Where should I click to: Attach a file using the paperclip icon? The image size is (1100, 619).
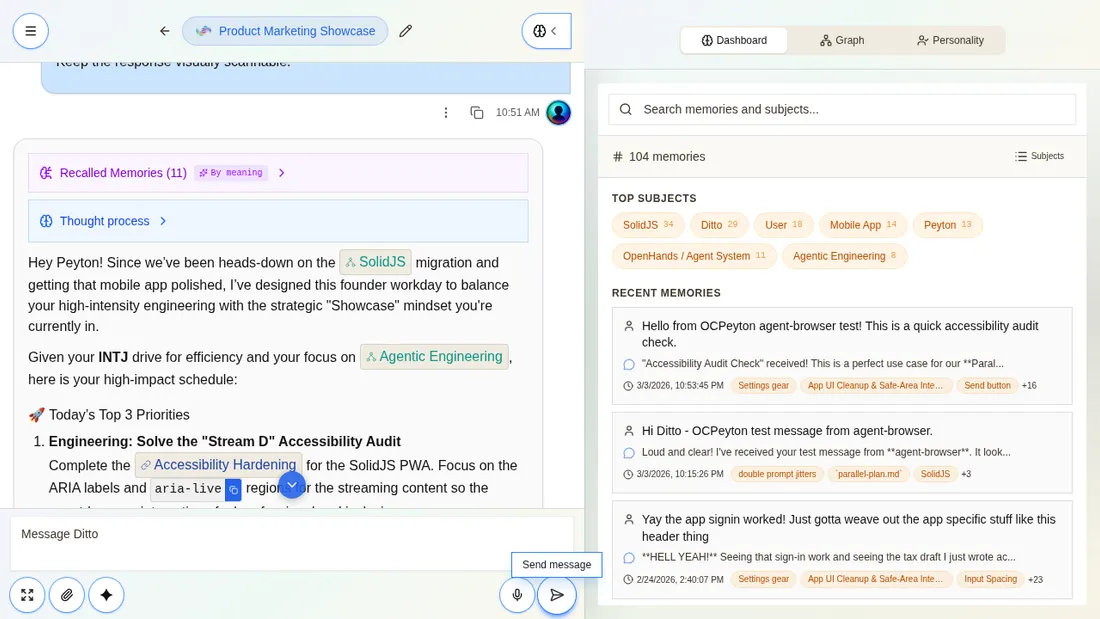(x=66, y=594)
